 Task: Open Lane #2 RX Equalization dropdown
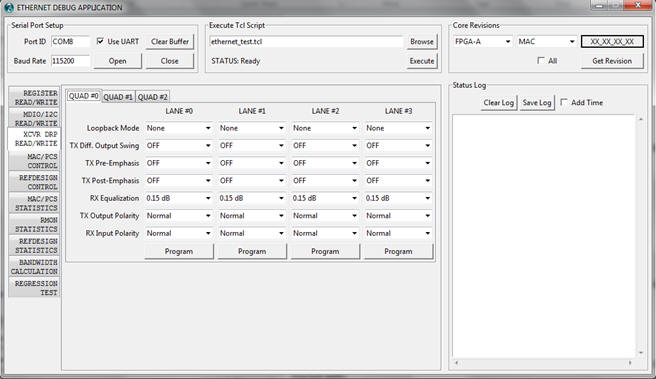[325, 198]
